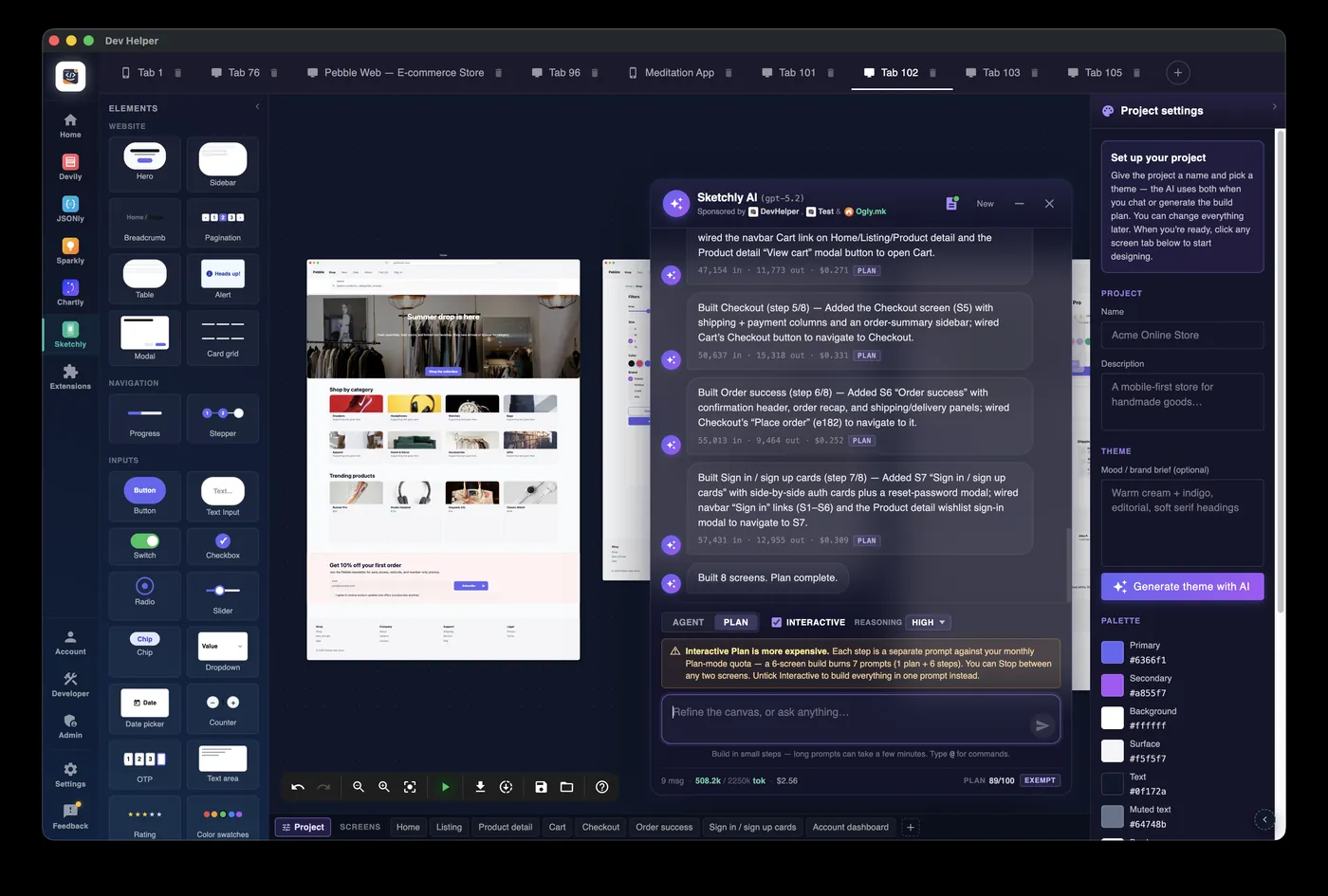1328x896 pixels.
Task: Open the Devily tool in sidebar
Action: [x=70, y=167]
